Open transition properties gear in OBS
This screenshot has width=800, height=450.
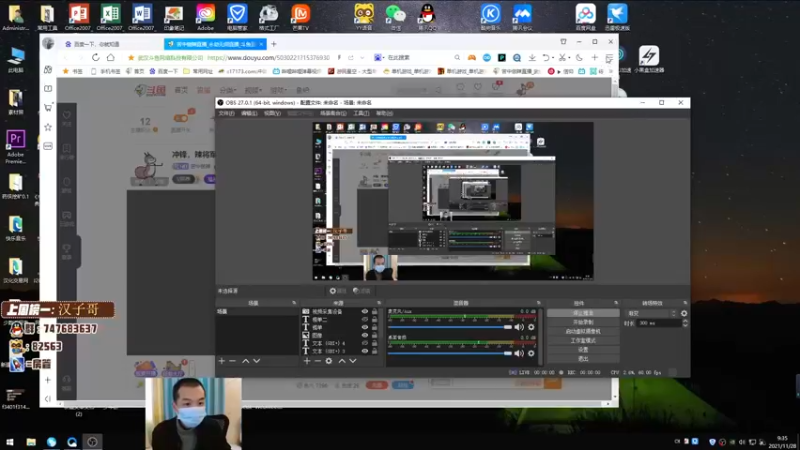[684, 313]
